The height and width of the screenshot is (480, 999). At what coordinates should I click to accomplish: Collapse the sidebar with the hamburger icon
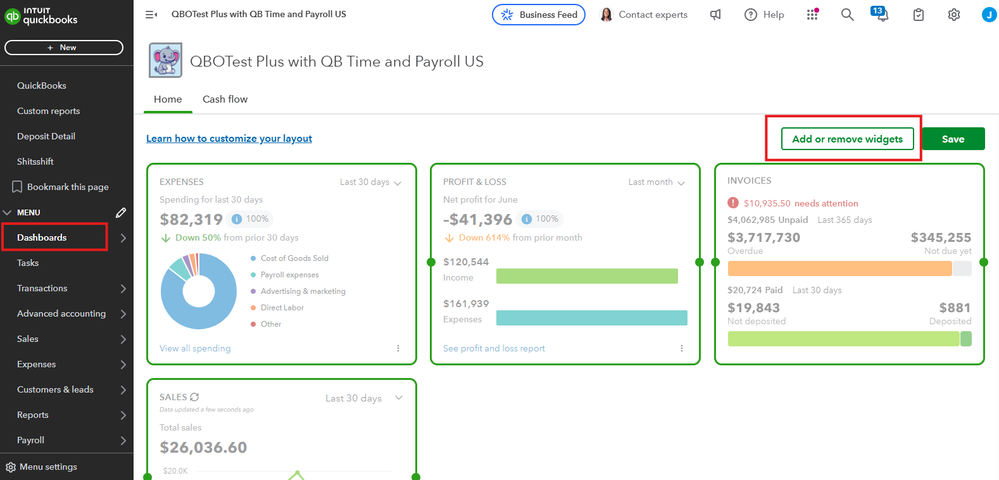(x=151, y=15)
